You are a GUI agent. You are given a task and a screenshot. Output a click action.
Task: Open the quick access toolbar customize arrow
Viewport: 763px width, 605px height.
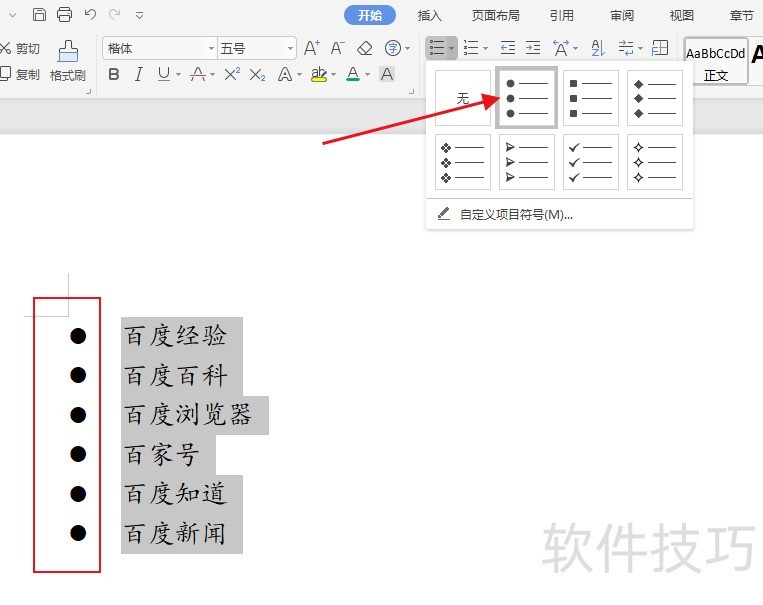139,16
